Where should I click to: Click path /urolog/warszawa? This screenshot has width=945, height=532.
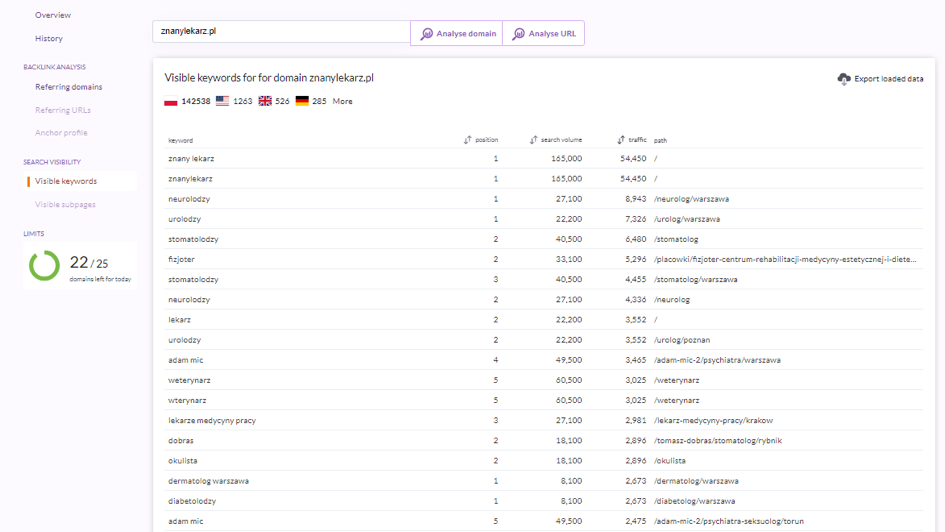pyautogui.click(x=686, y=219)
